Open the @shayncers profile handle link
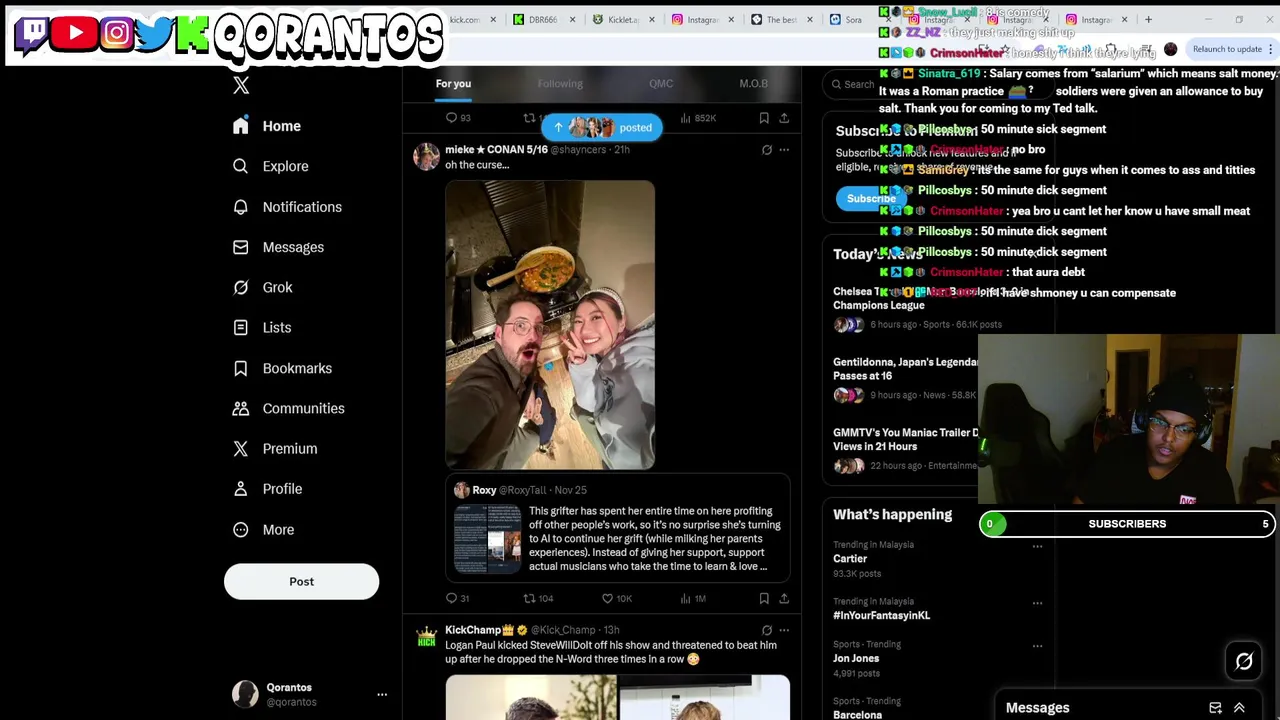The width and height of the screenshot is (1280, 720). 578,150
